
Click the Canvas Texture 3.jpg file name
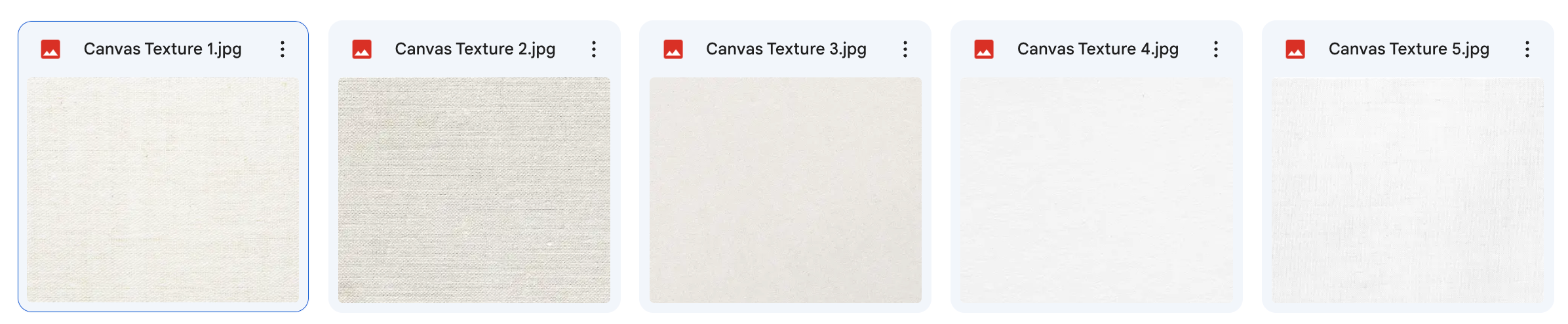coord(786,49)
